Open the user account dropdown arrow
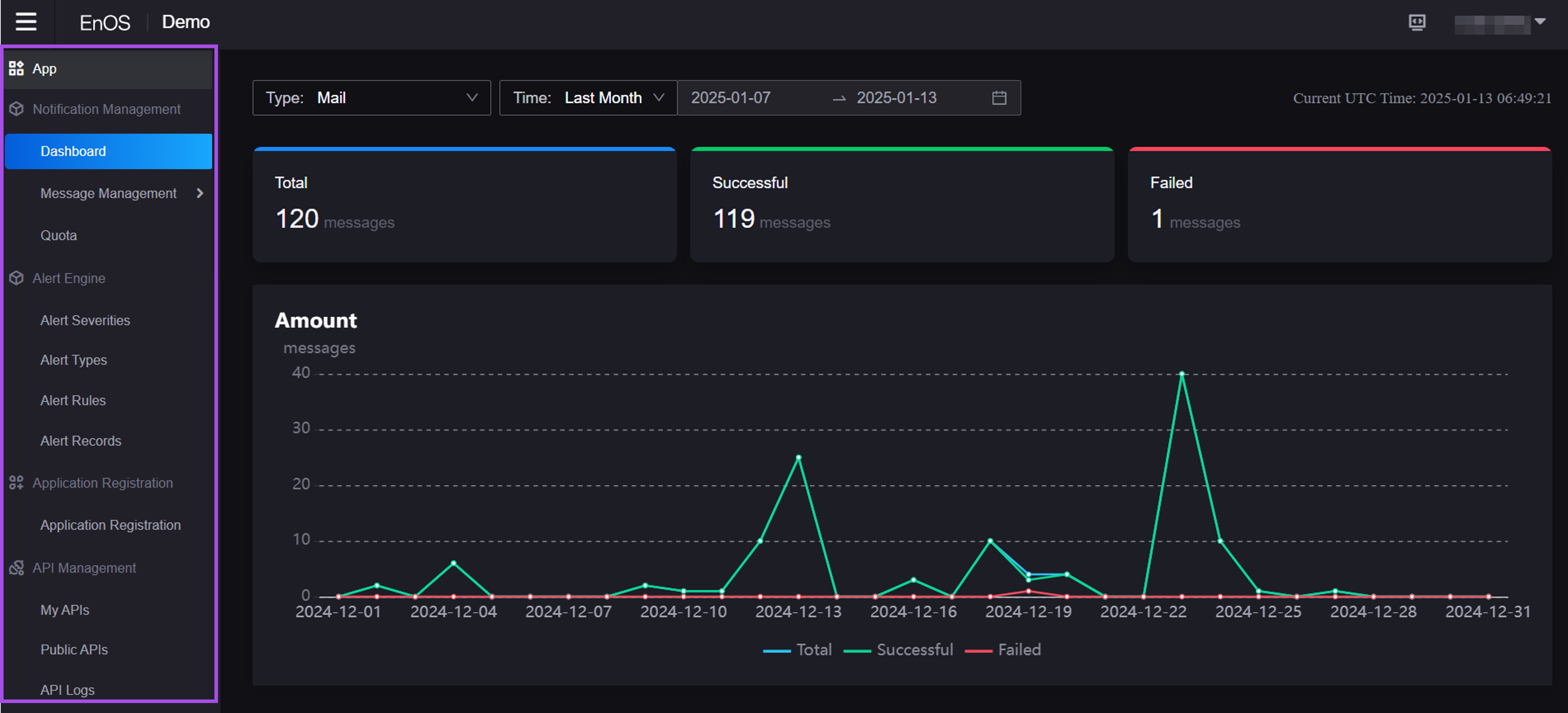Screen dimensions: 1568x713 pos(1540,22)
